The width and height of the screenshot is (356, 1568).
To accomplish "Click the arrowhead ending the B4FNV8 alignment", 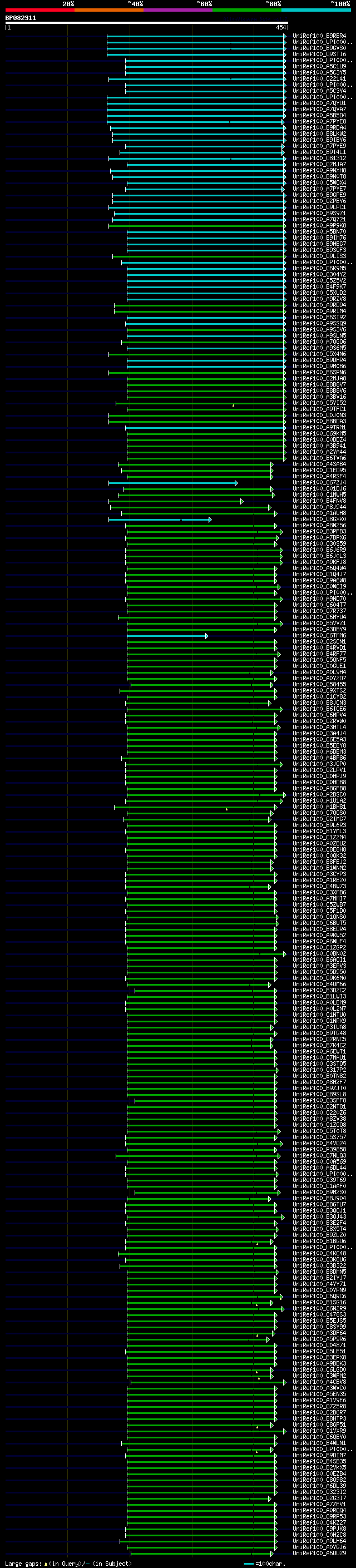I will click(241, 501).
